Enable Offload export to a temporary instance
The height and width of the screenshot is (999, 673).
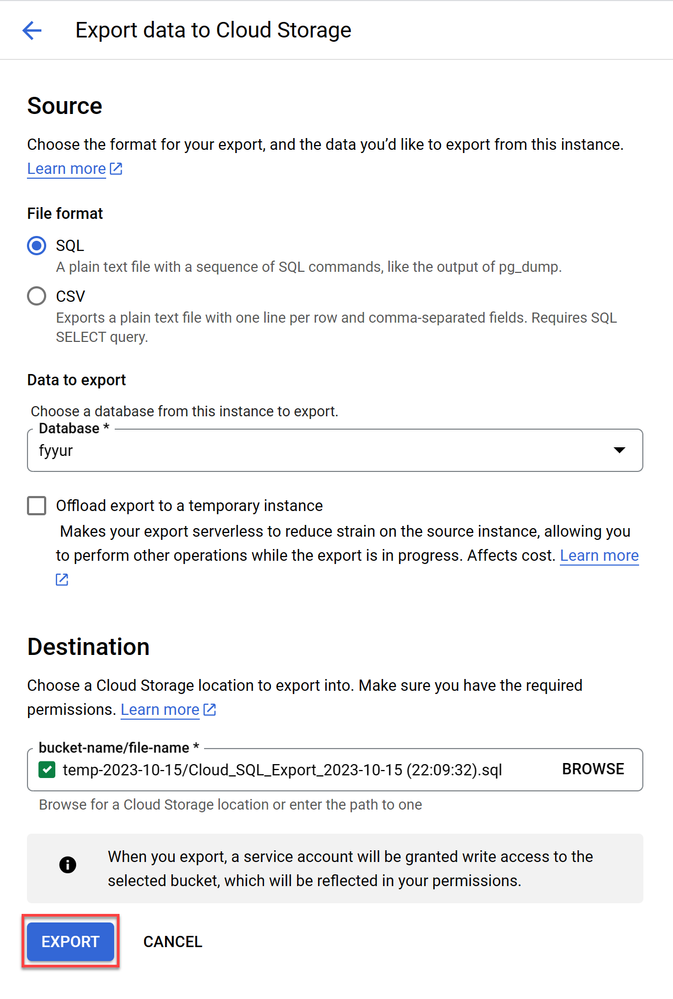click(x=36, y=505)
